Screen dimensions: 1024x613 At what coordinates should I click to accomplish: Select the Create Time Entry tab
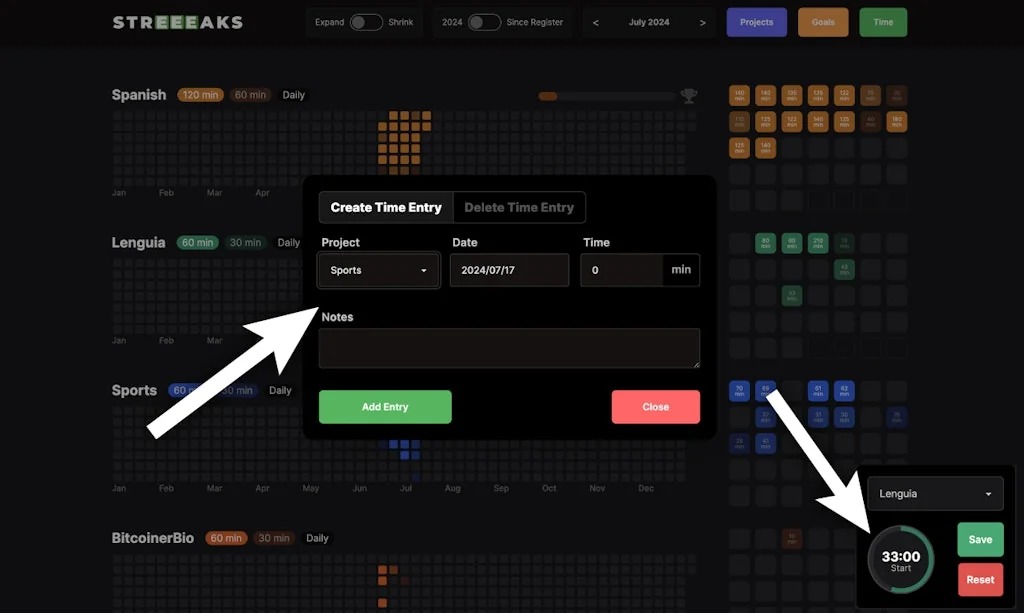click(385, 207)
